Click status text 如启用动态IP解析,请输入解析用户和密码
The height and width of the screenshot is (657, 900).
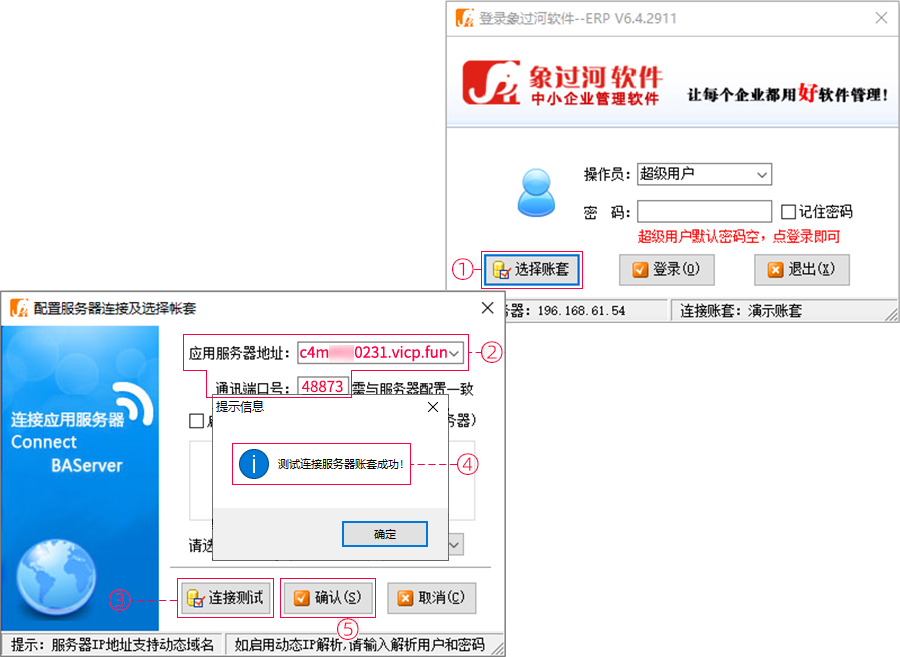point(359,644)
